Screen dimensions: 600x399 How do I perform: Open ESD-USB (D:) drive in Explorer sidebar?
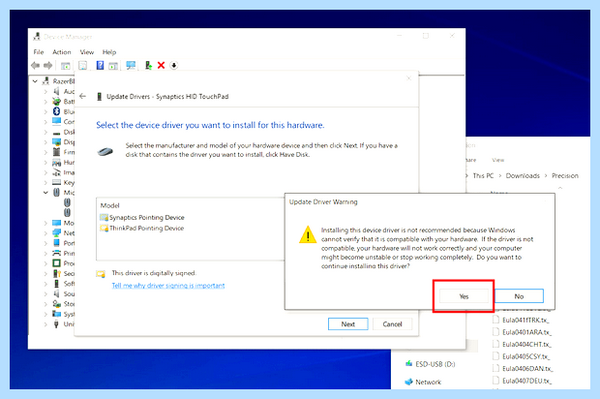(x=430, y=364)
